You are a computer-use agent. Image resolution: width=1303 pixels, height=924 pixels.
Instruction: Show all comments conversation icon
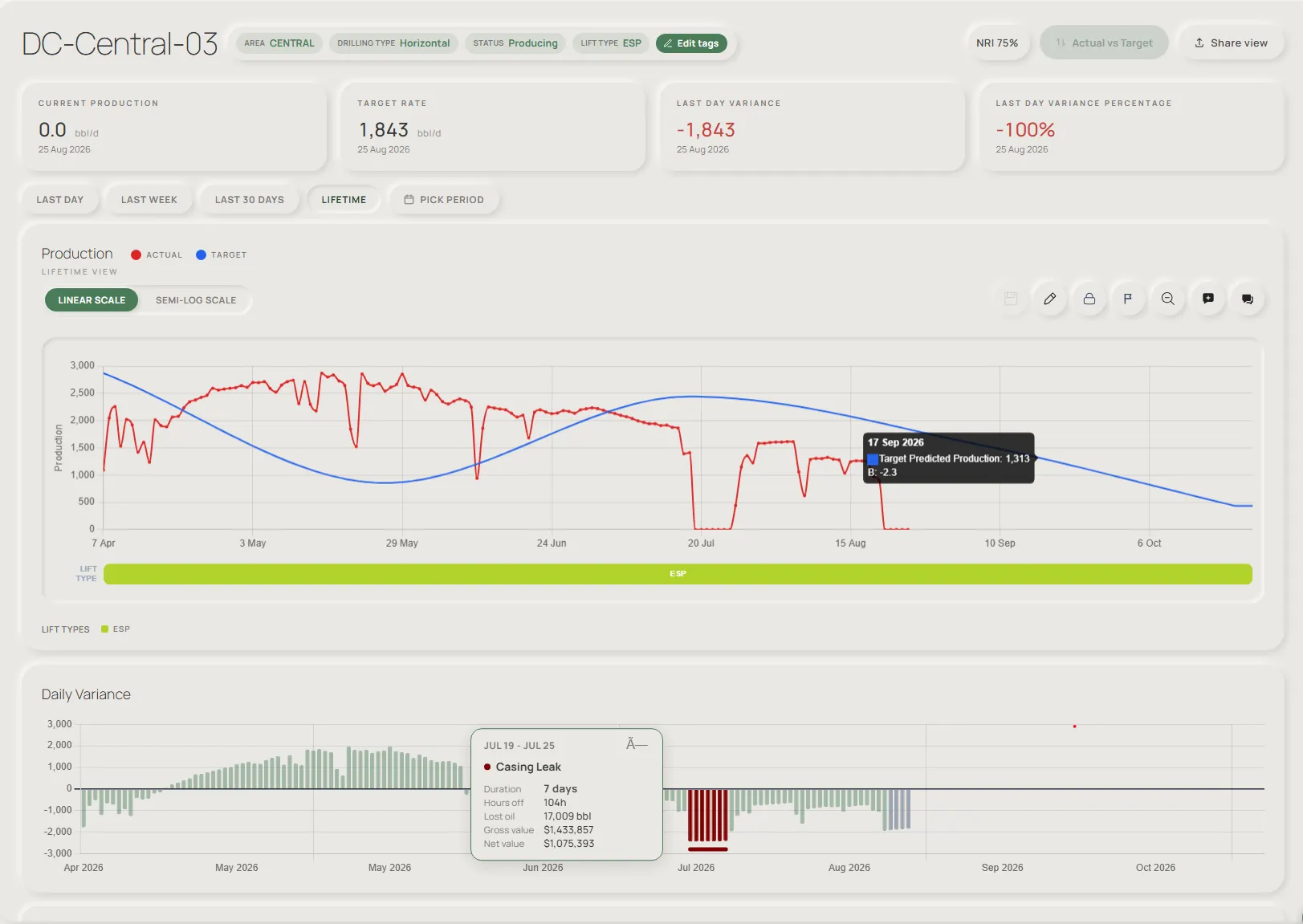[x=1248, y=299]
